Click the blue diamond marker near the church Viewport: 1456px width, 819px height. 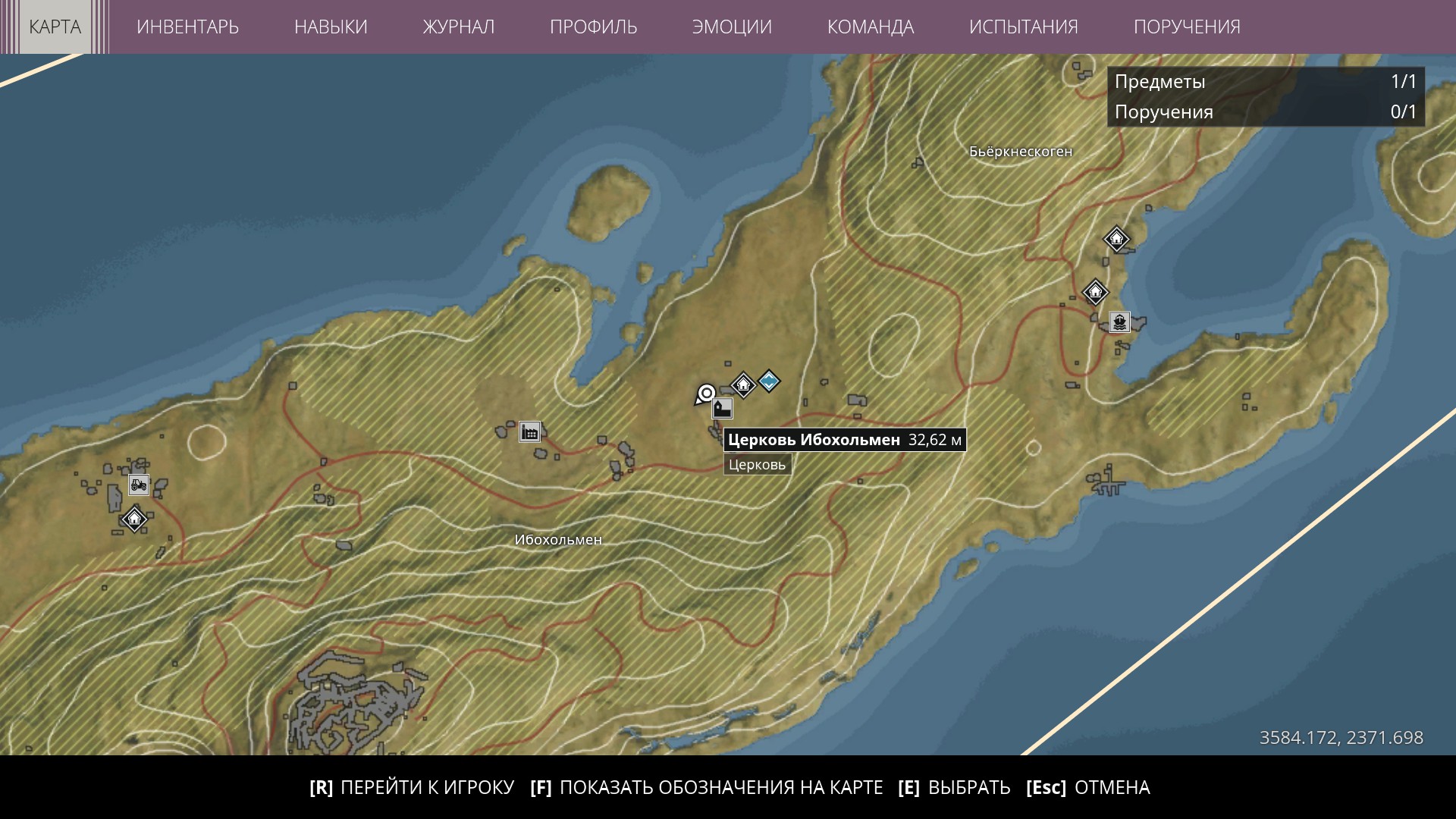769,381
